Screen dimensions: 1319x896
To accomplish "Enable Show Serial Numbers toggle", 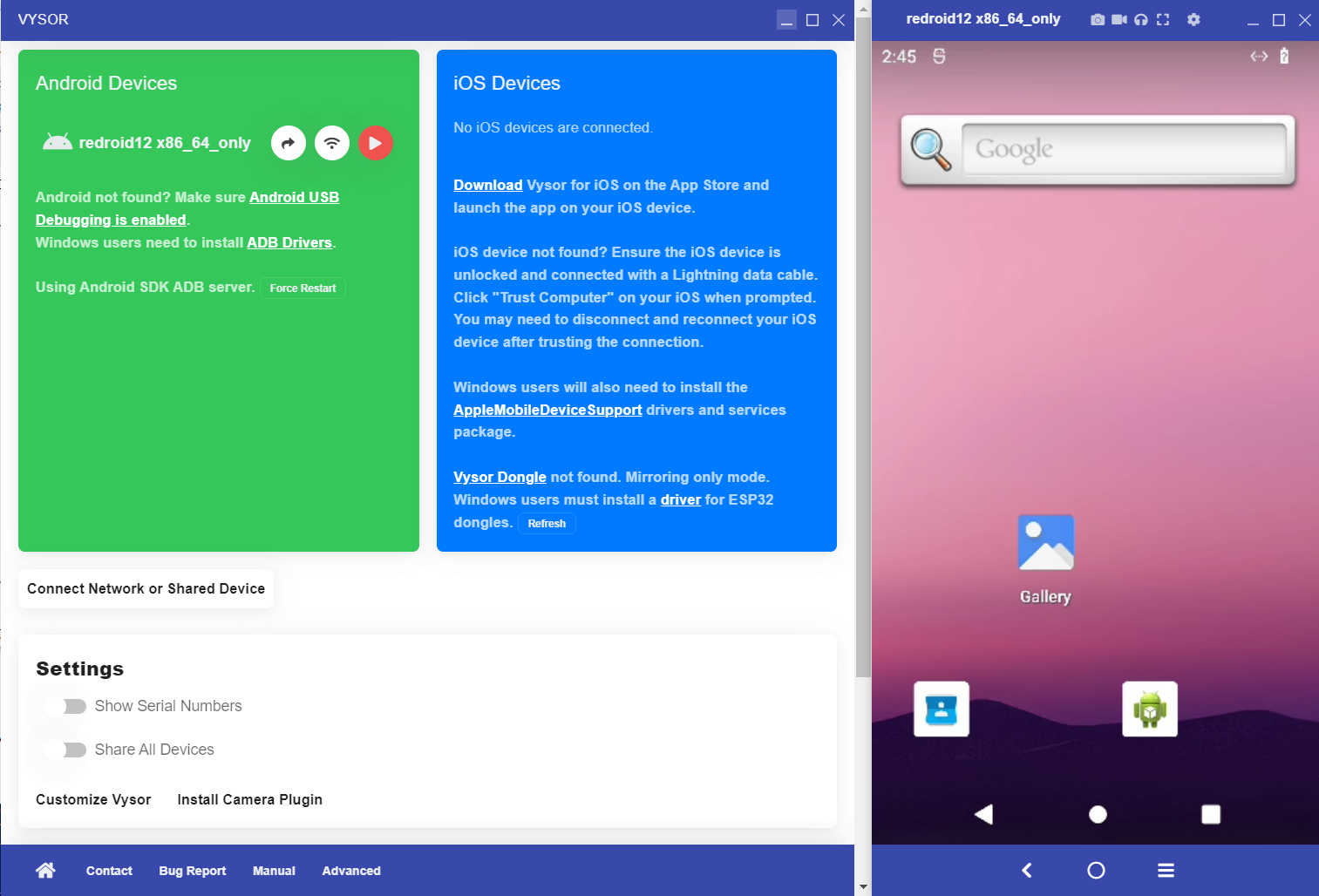I will tap(66, 706).
